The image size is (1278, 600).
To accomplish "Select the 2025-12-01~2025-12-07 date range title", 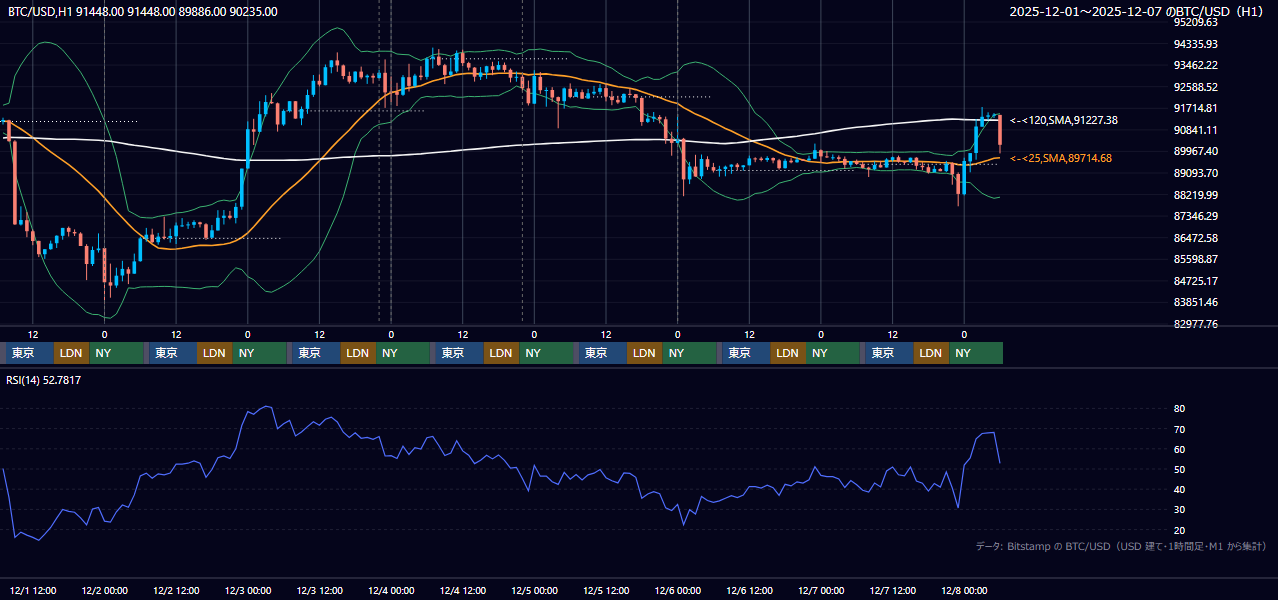I will point(1137,11).
